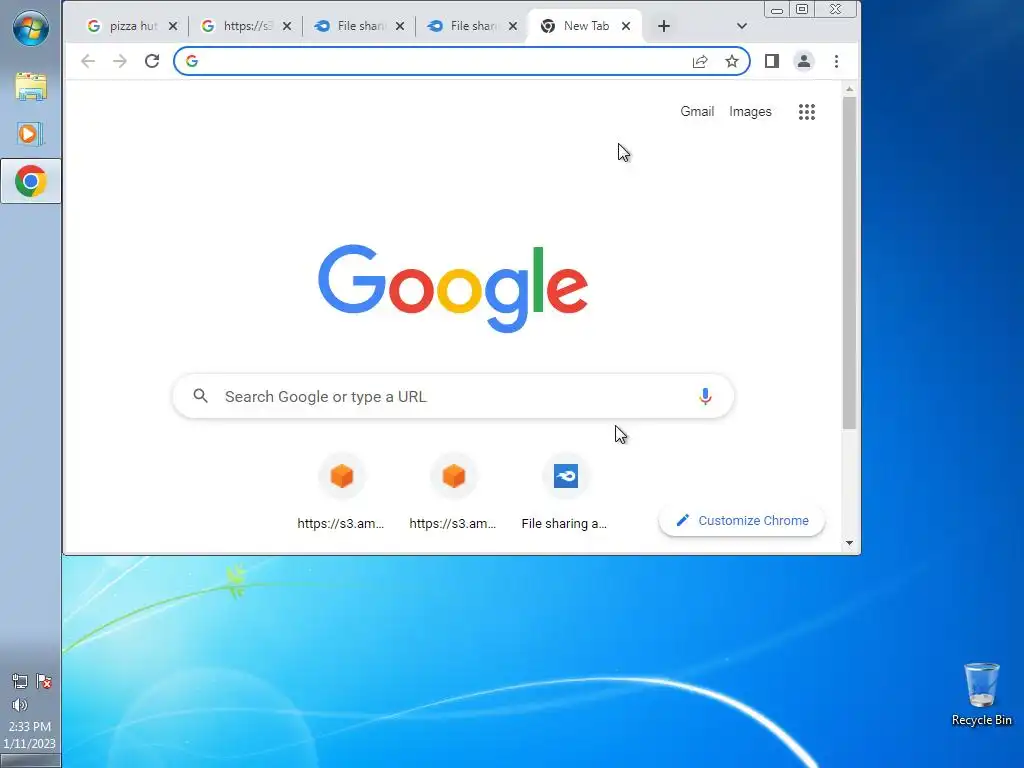Viewport: 1024px width, 768px height.
Task: Expand the tab search dropdown arrow
Action: point(741,26)
